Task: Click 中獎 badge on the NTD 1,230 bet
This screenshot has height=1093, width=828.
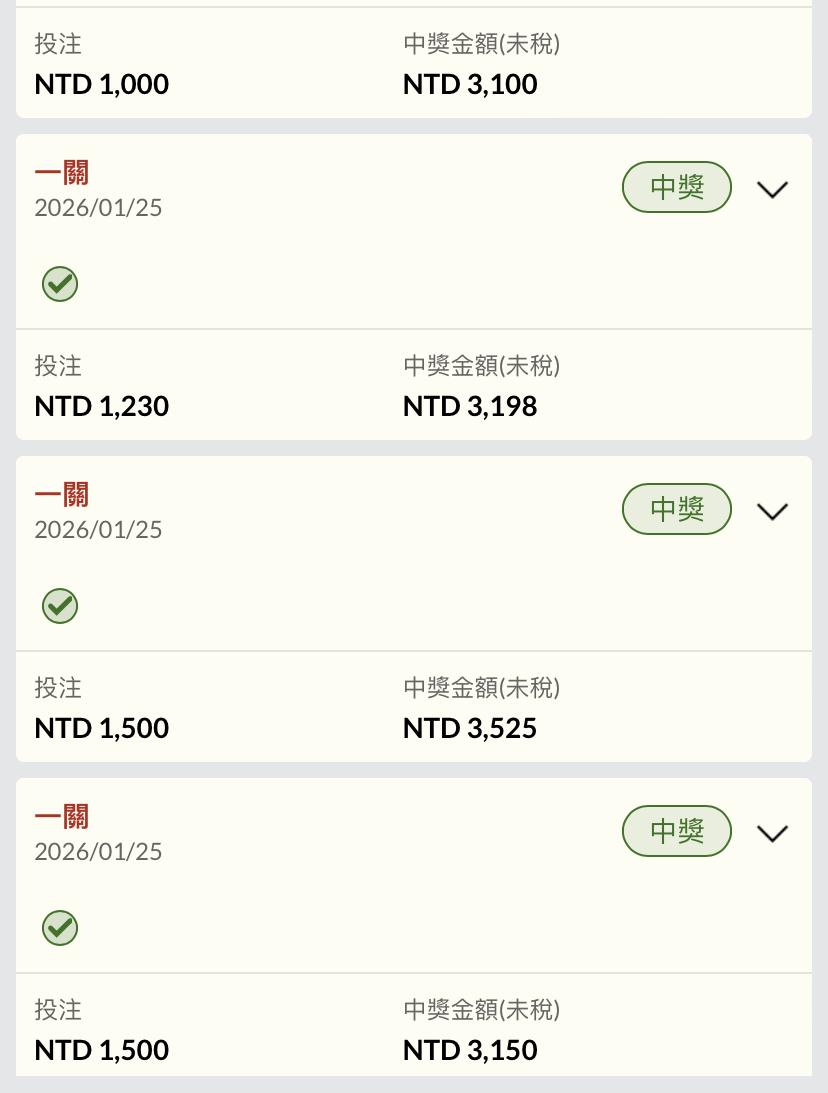Action: 677,188
